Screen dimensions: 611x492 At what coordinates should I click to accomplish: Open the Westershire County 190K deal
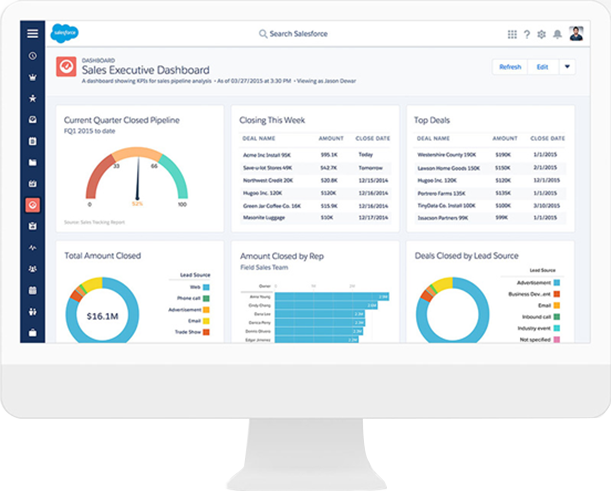(x=446, y=155)
